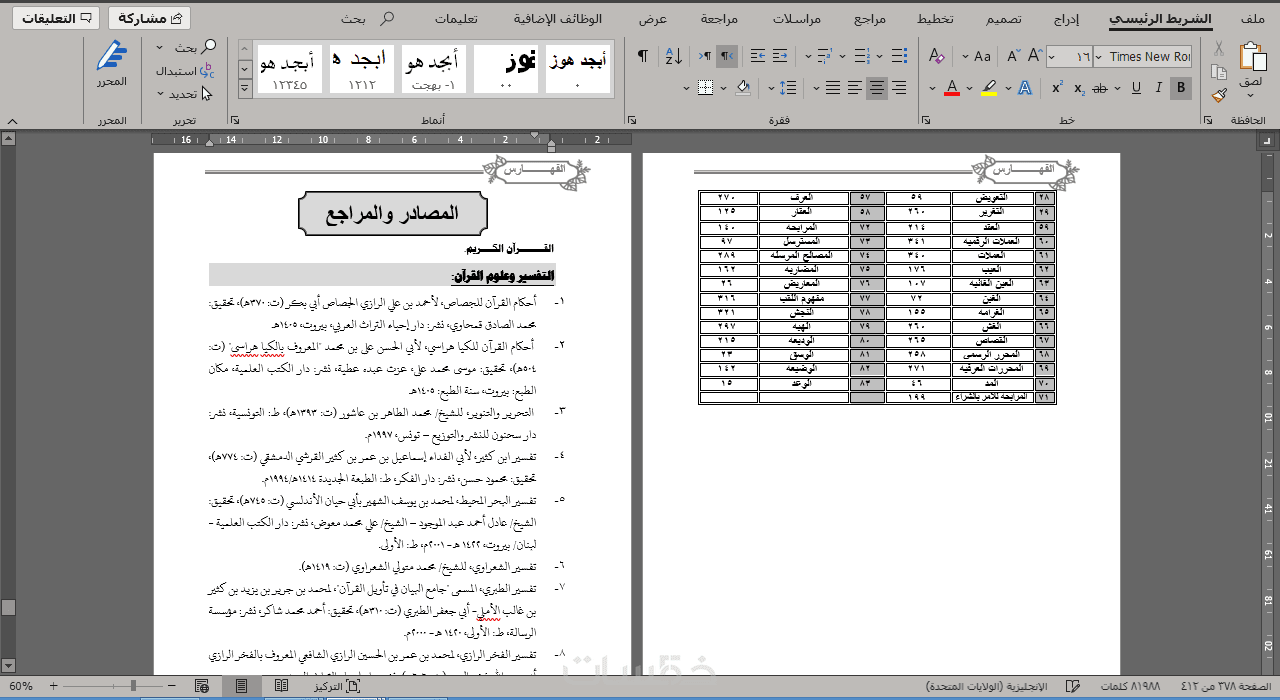Click the Copy icon

tap(1218, 72)
